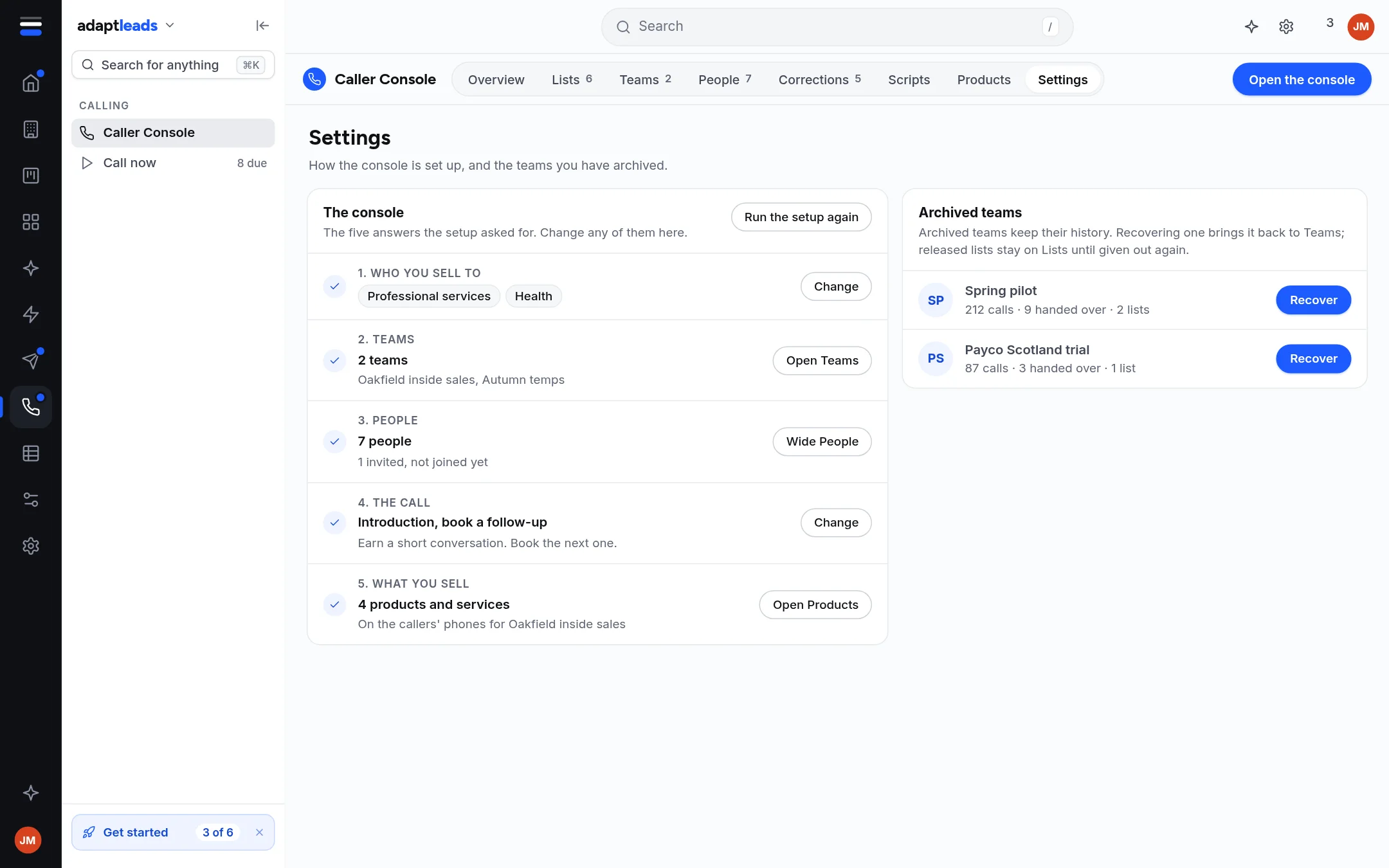The image size is (1389, 868).
Task: Dismiss the Get started card
Action: click(259, 833)
